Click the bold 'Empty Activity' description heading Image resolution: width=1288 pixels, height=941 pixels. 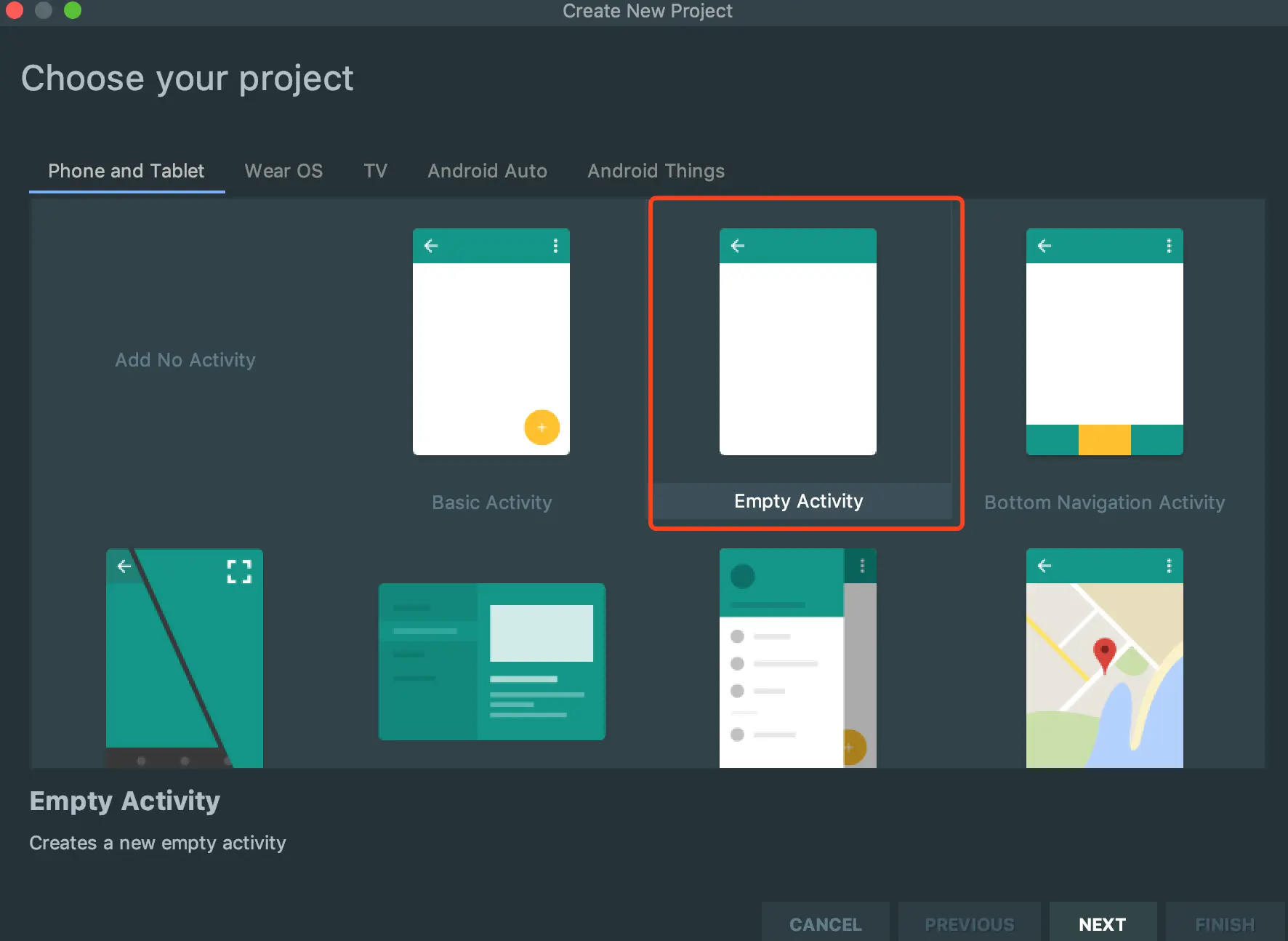click(125, 801)
